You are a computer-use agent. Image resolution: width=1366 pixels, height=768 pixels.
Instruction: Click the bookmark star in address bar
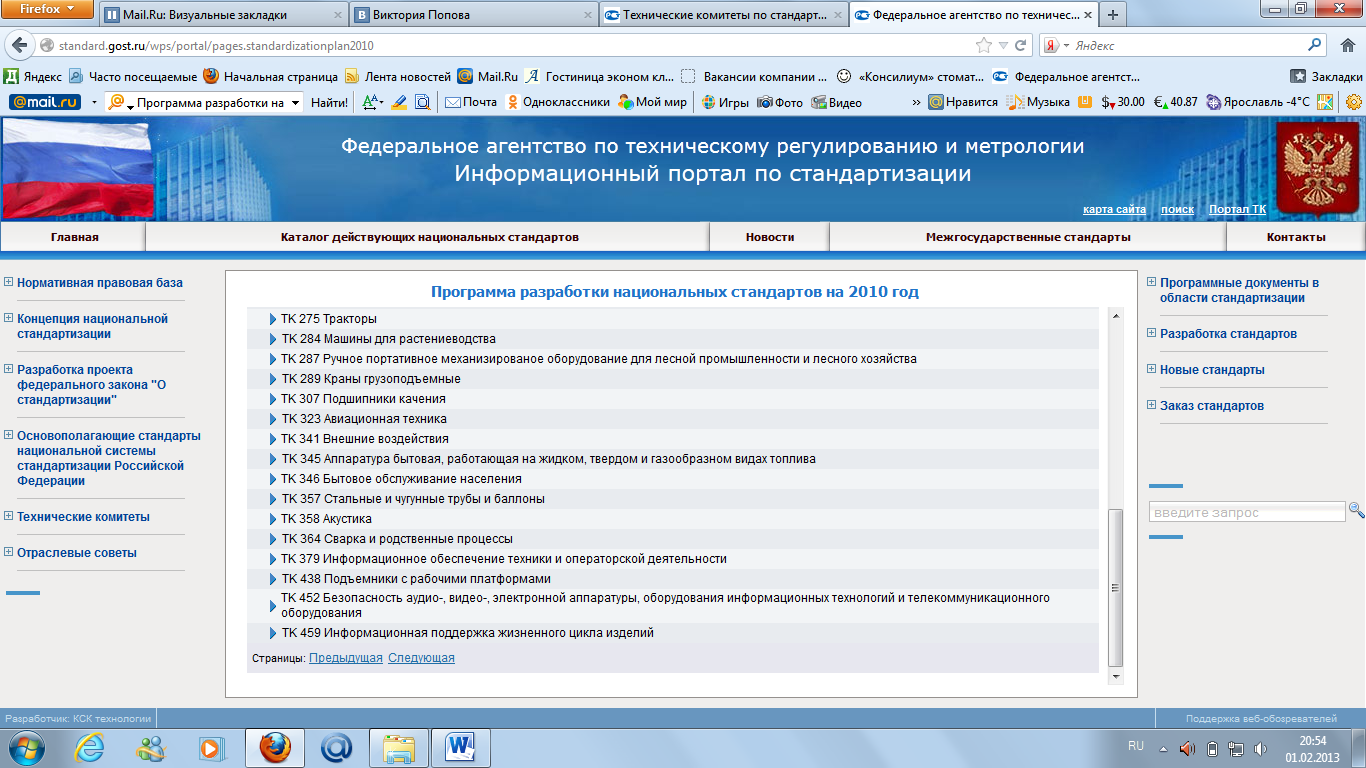[x=984, y=45]
